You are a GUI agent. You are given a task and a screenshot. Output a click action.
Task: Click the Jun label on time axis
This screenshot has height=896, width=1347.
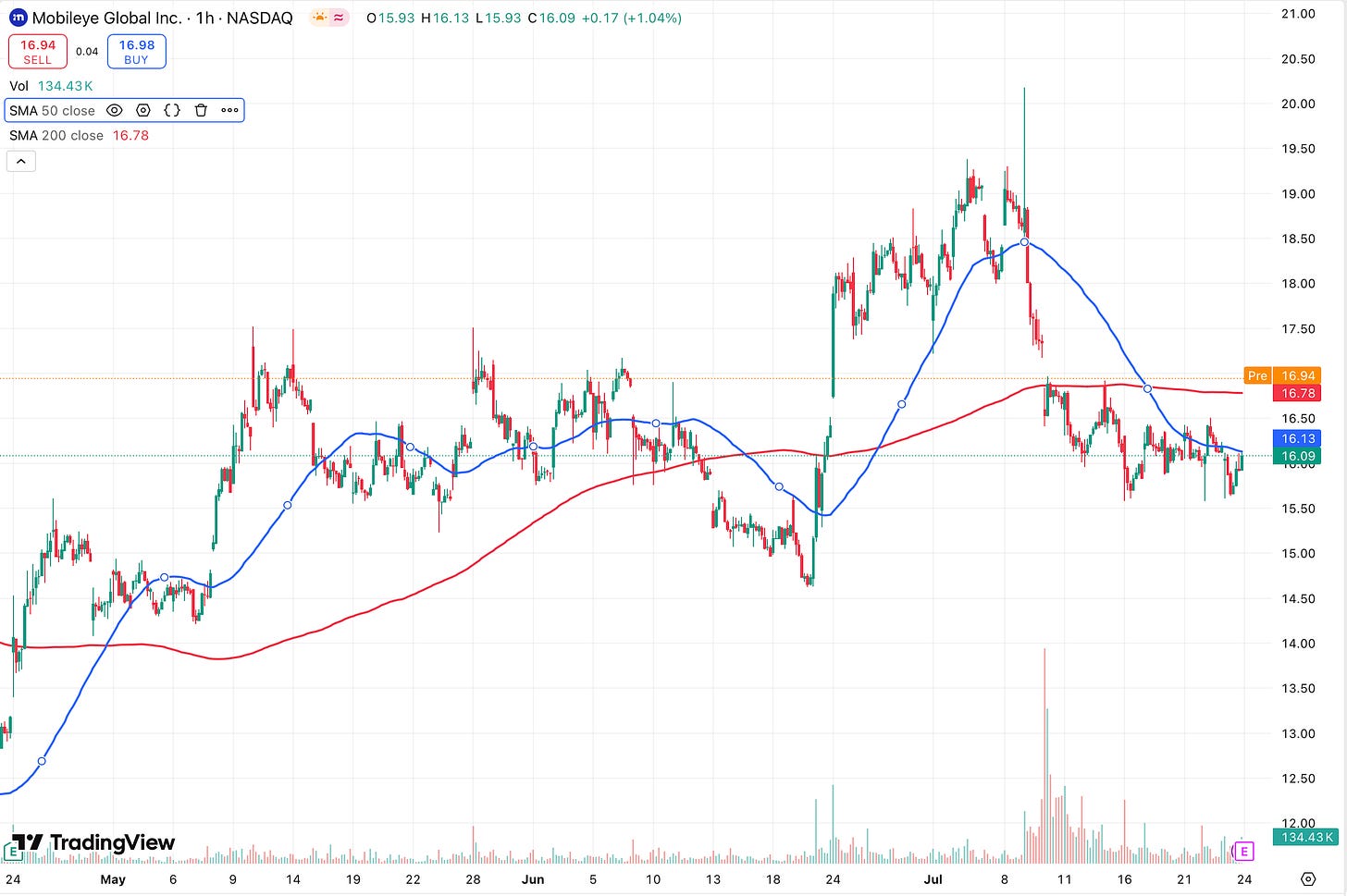coord(533,879)
